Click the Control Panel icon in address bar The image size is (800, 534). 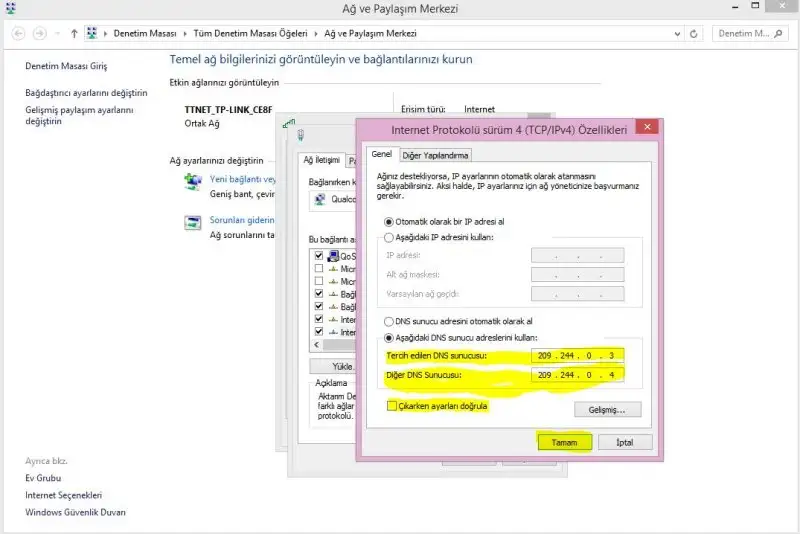(93, 33)
